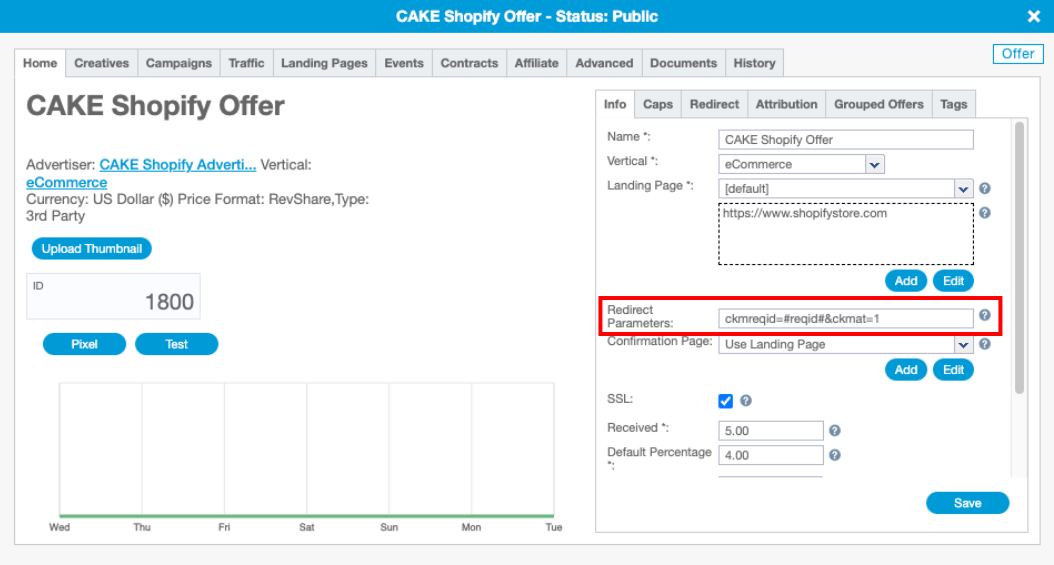
Task: Click the Sat label on the chart
Action: (x=307, y=527)
